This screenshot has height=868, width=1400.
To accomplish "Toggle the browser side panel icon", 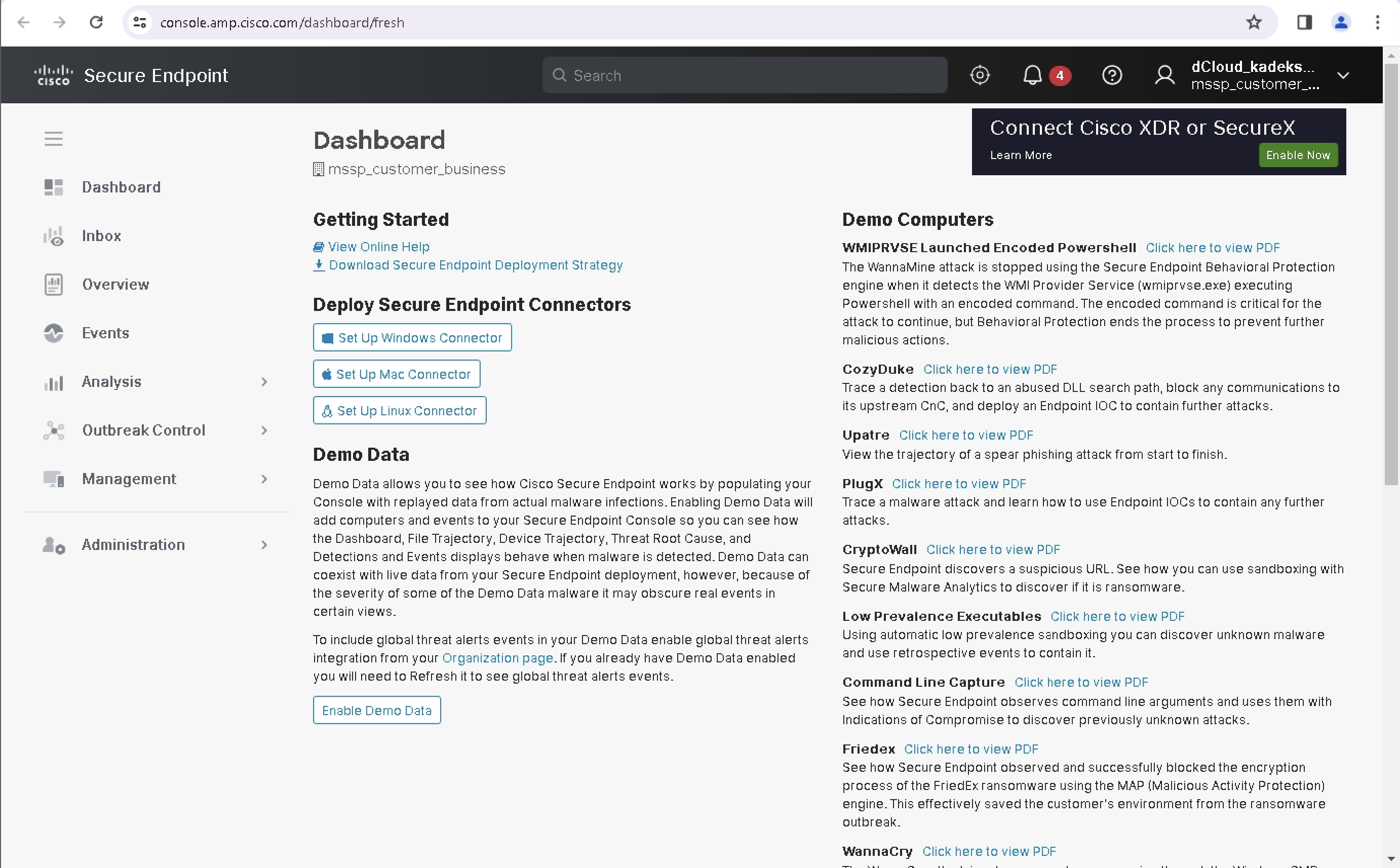I will coord(1304,22).
